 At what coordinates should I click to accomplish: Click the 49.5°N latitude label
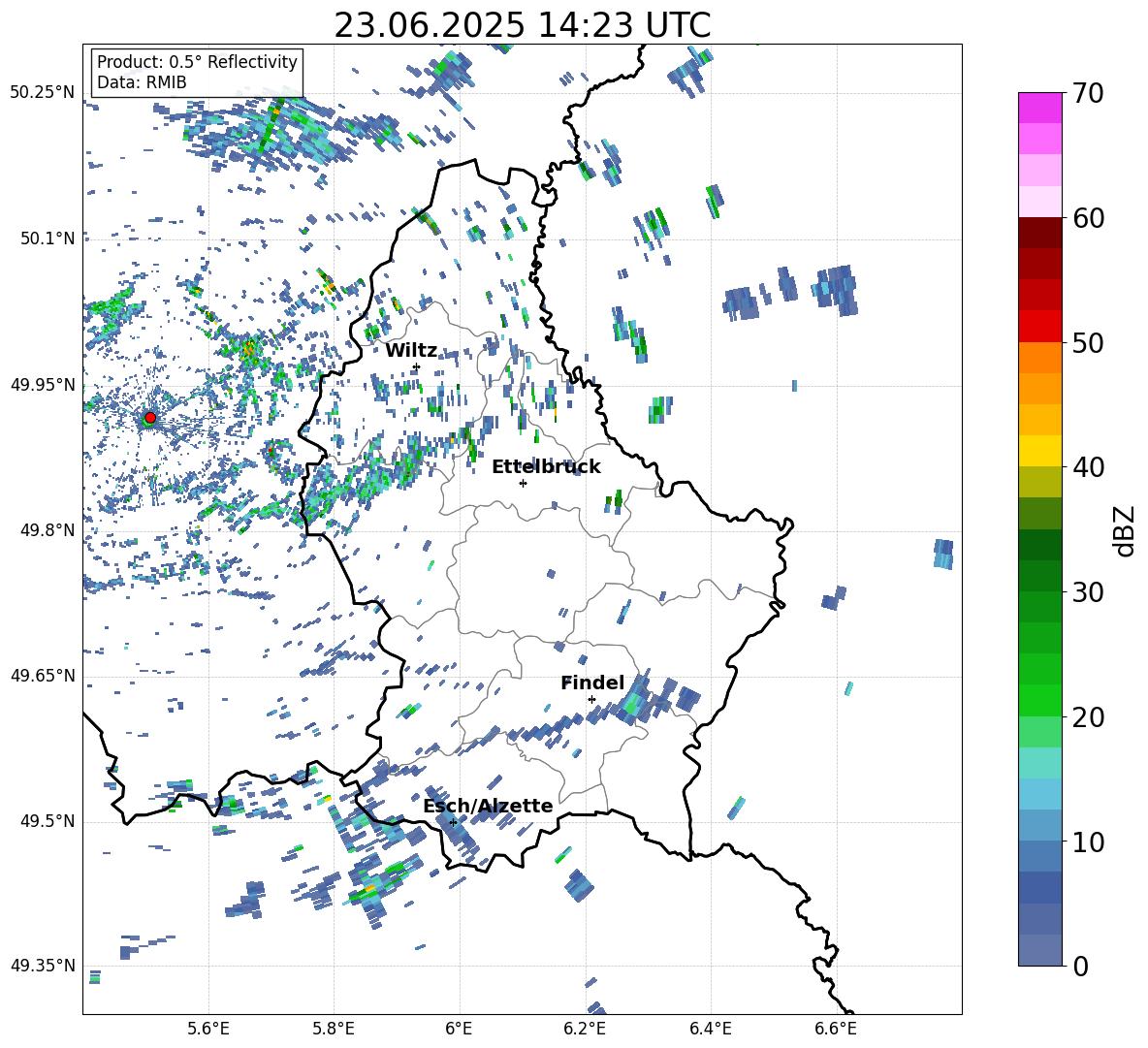pos(48,821)
